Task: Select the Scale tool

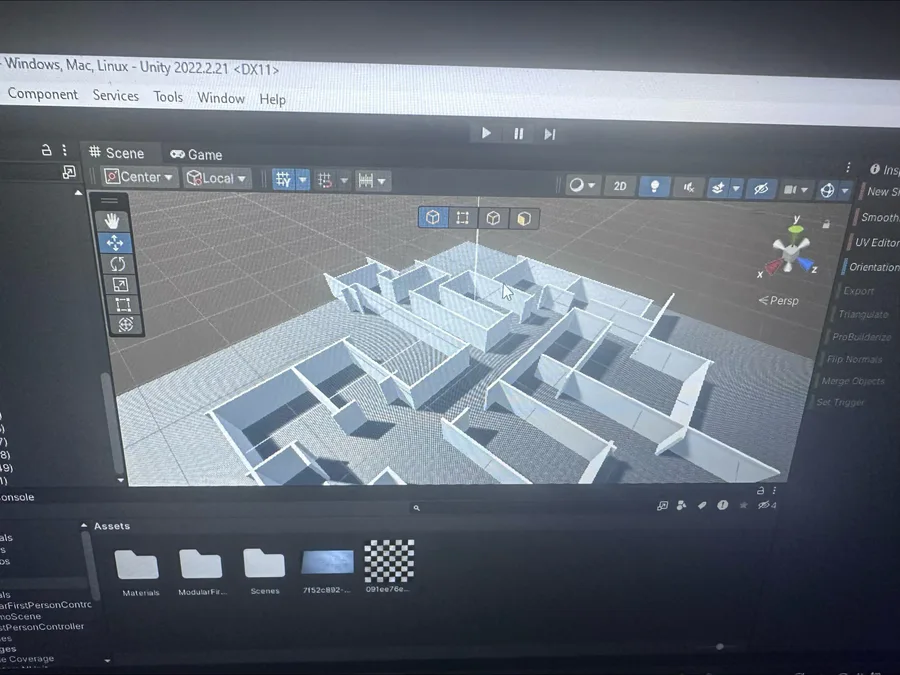Action: [x=120, y=285]
